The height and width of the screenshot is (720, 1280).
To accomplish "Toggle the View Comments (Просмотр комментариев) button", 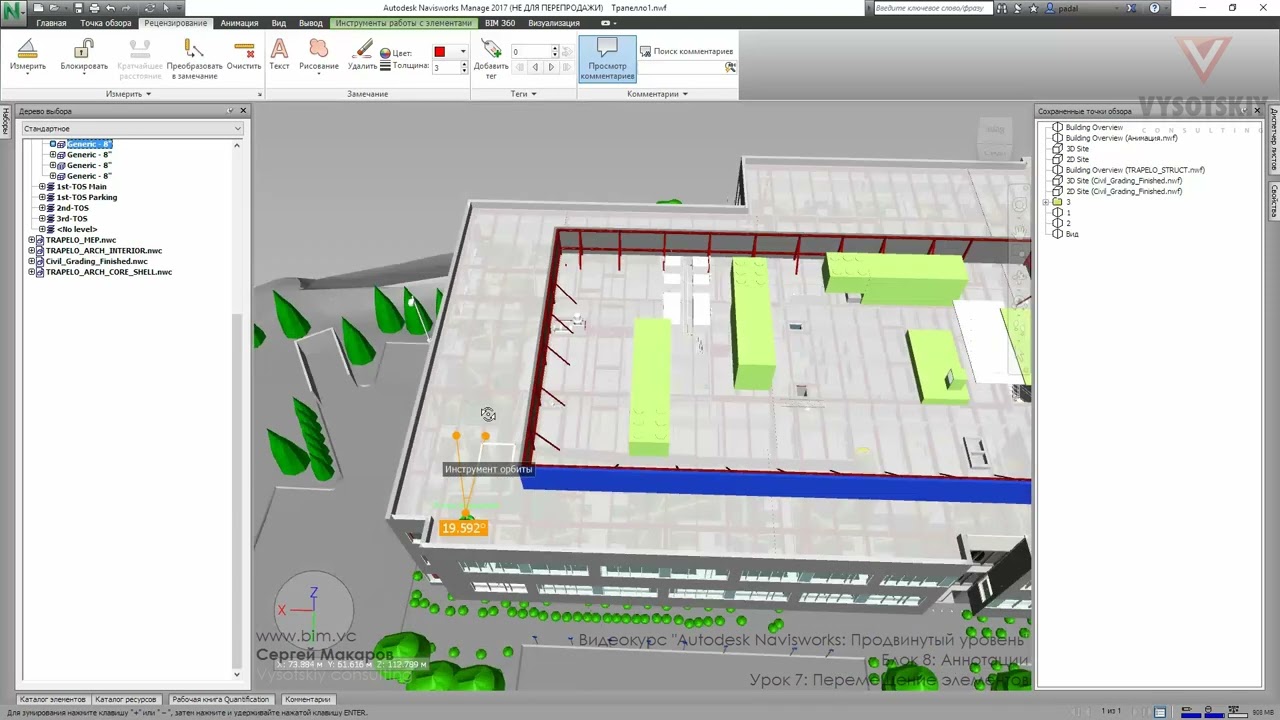I will click(607, 60).
